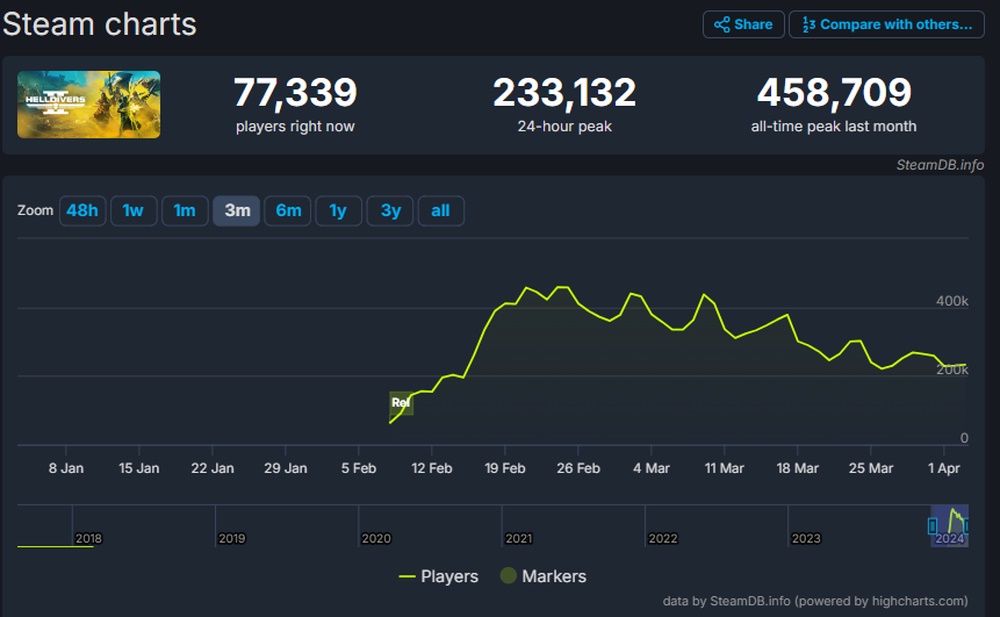Click the 5 Feb axis label

coord(358,468)
